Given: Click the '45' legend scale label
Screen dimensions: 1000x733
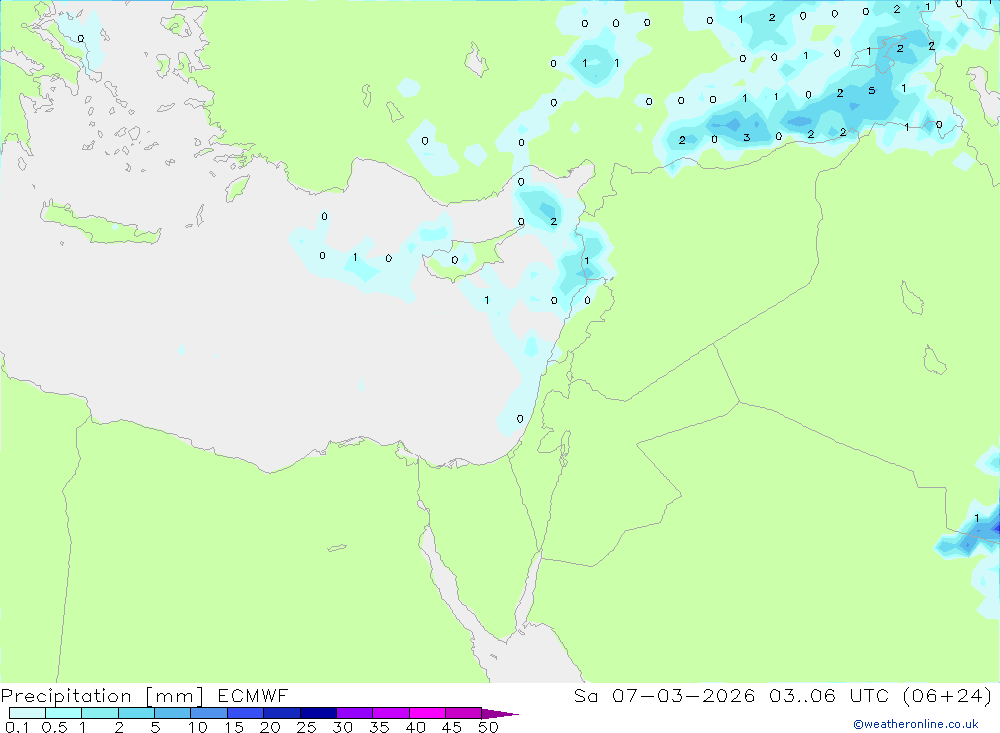Looking at the screenshot, I should pyautogui.click(x=452, y=727).
